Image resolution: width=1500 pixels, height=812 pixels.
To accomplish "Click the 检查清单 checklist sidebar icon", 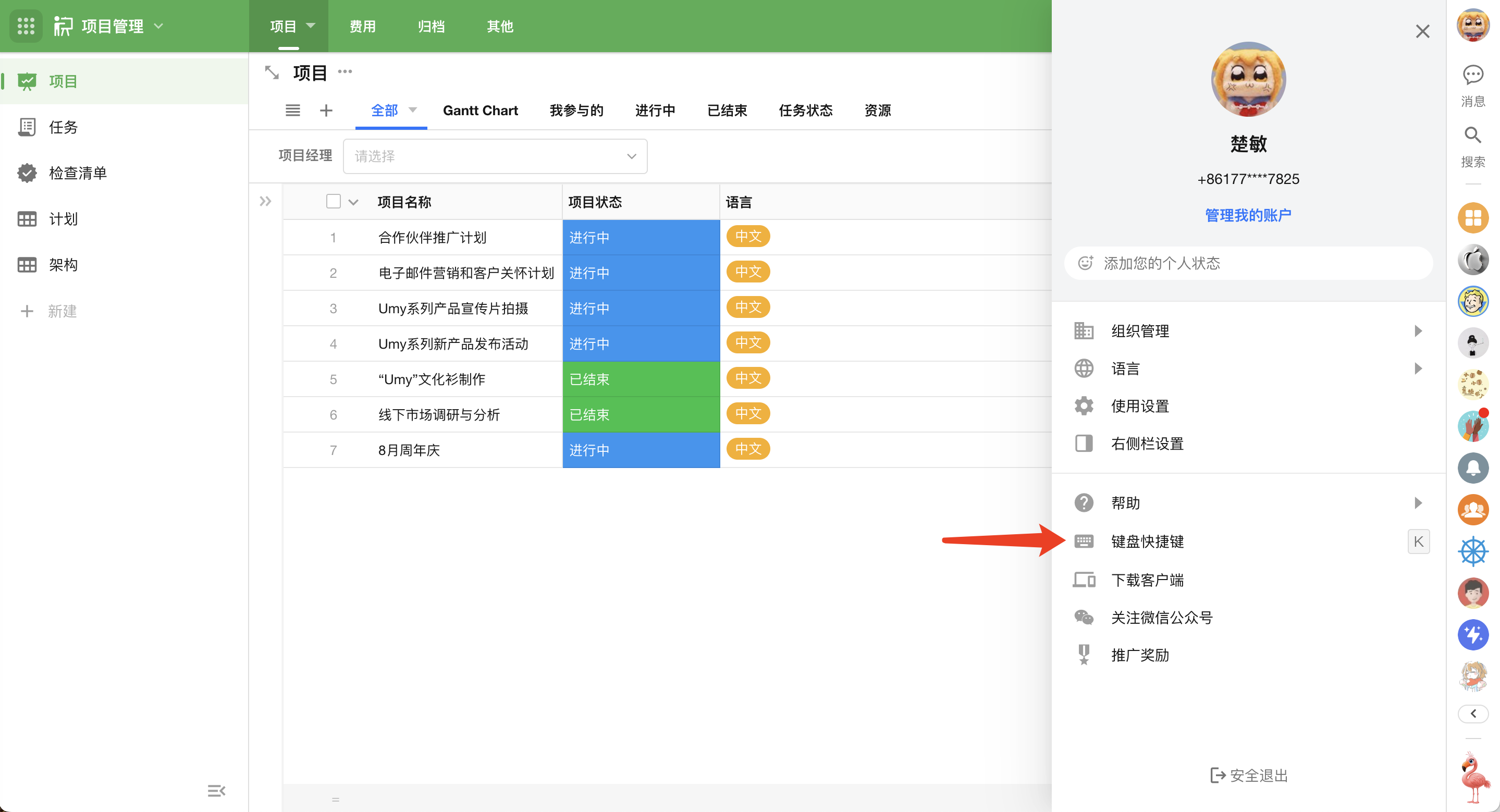I will click(27, 173).
